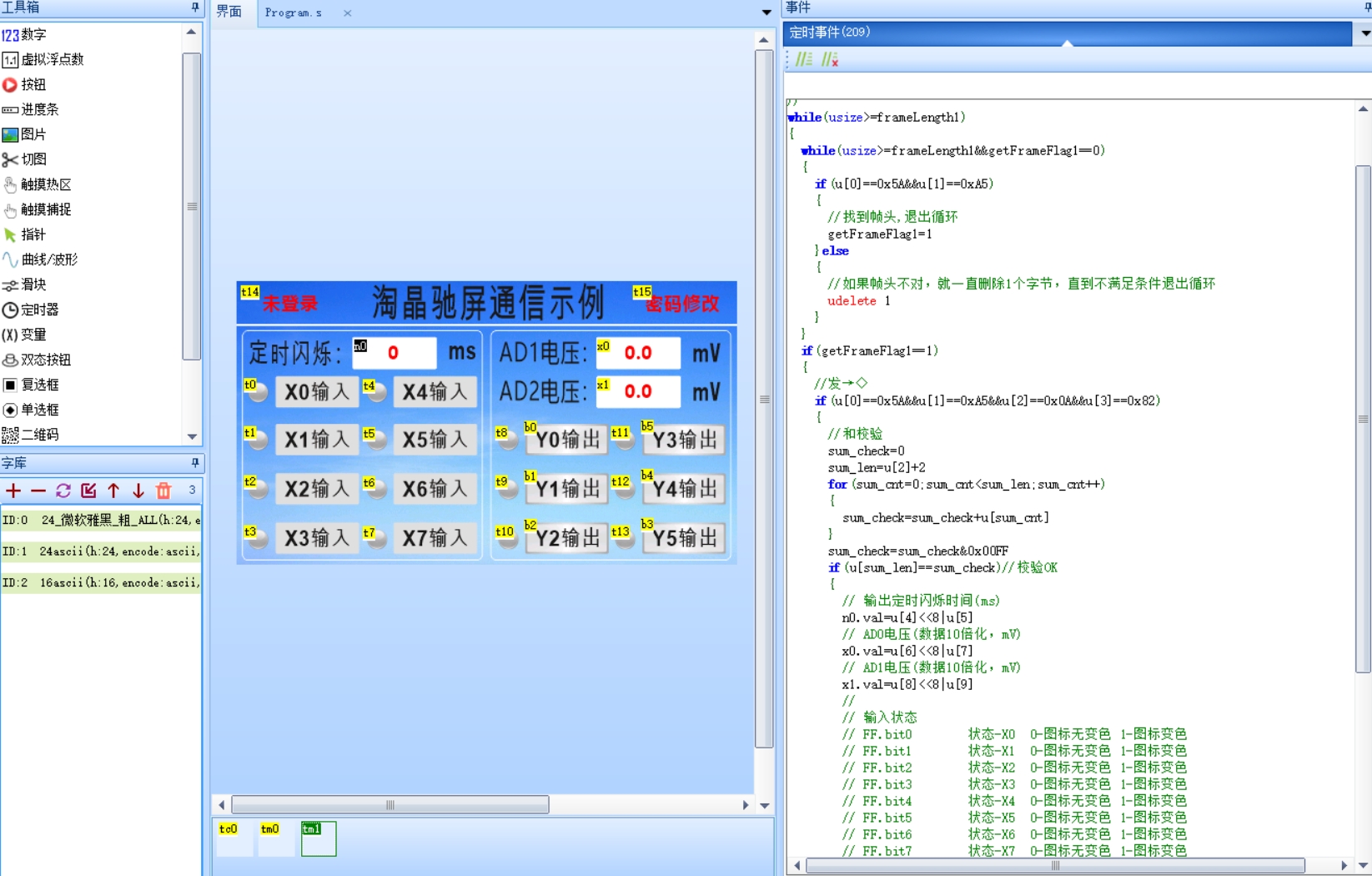Click toolbox list scroll-up arrow
This screenshot has height=876, width=1372.
pos(192,32)
